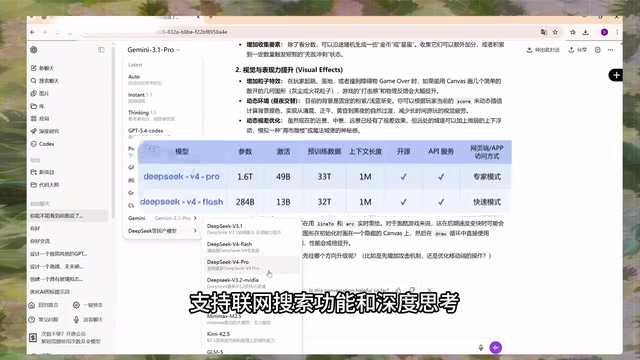Open the images section icon

pyautogui.click(x=33, y=93)
